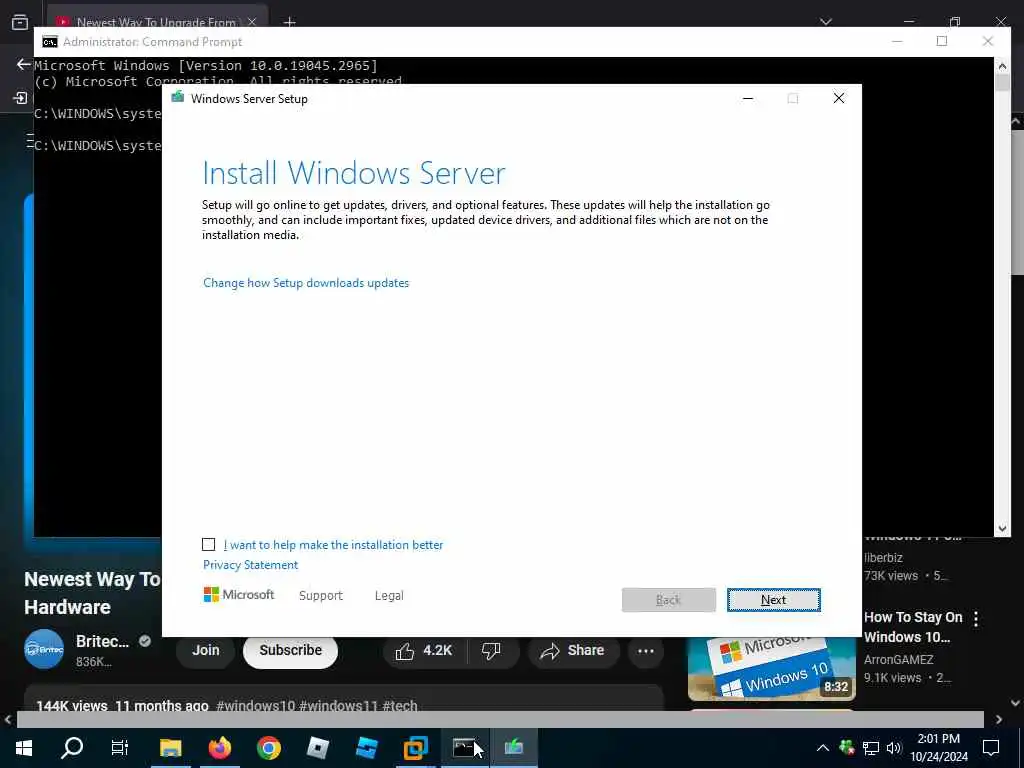
Task: Show hidden system tray icons
Action: click(x=823, y=748)
